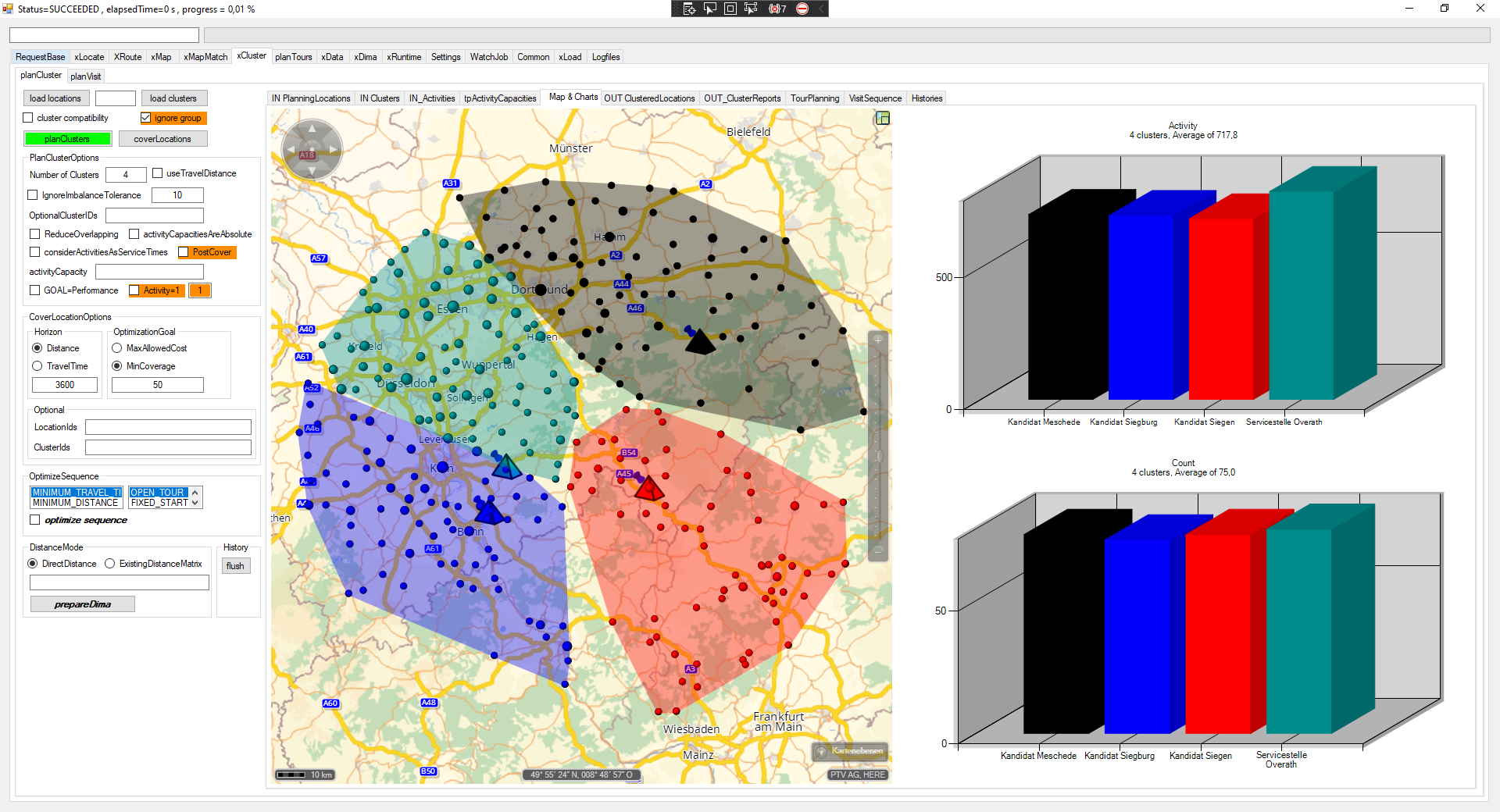Image resolution: width=1500 pixels, height=812 pixels.
Task: Enable the cluster compatibility checkbox
Action: click(x=29, y=118)
